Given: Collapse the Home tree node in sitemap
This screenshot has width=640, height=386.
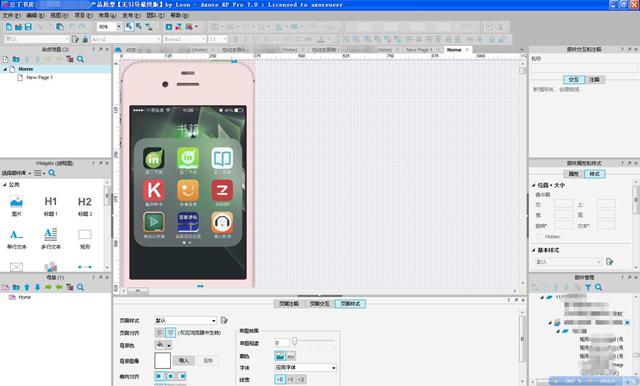Looking at the screenshot, I should tap(5, 69).
